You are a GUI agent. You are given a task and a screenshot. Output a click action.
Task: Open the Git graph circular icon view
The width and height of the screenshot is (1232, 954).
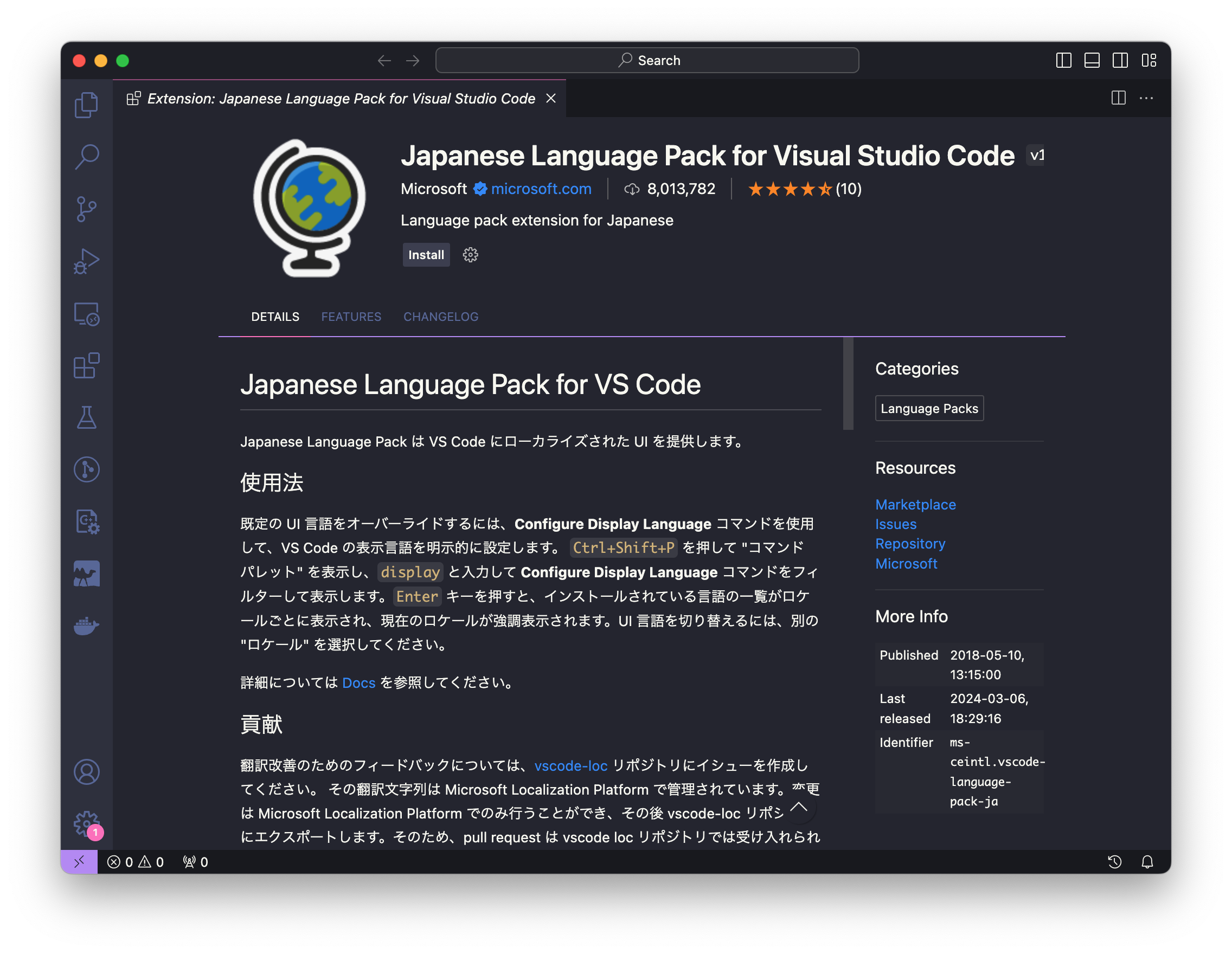point(86,469)
